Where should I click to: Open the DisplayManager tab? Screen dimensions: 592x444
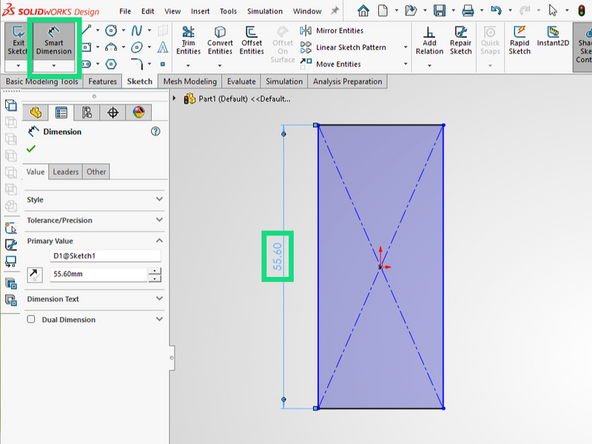point(139,113)
